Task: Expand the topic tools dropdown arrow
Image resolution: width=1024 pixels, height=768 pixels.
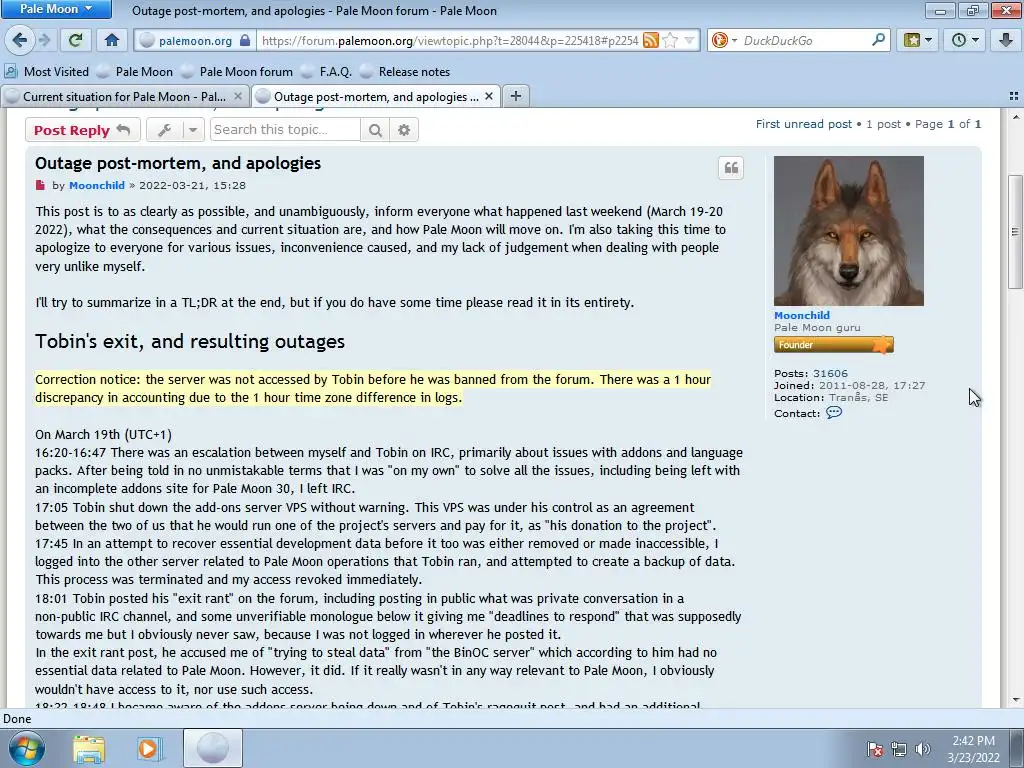Action: 193,130
